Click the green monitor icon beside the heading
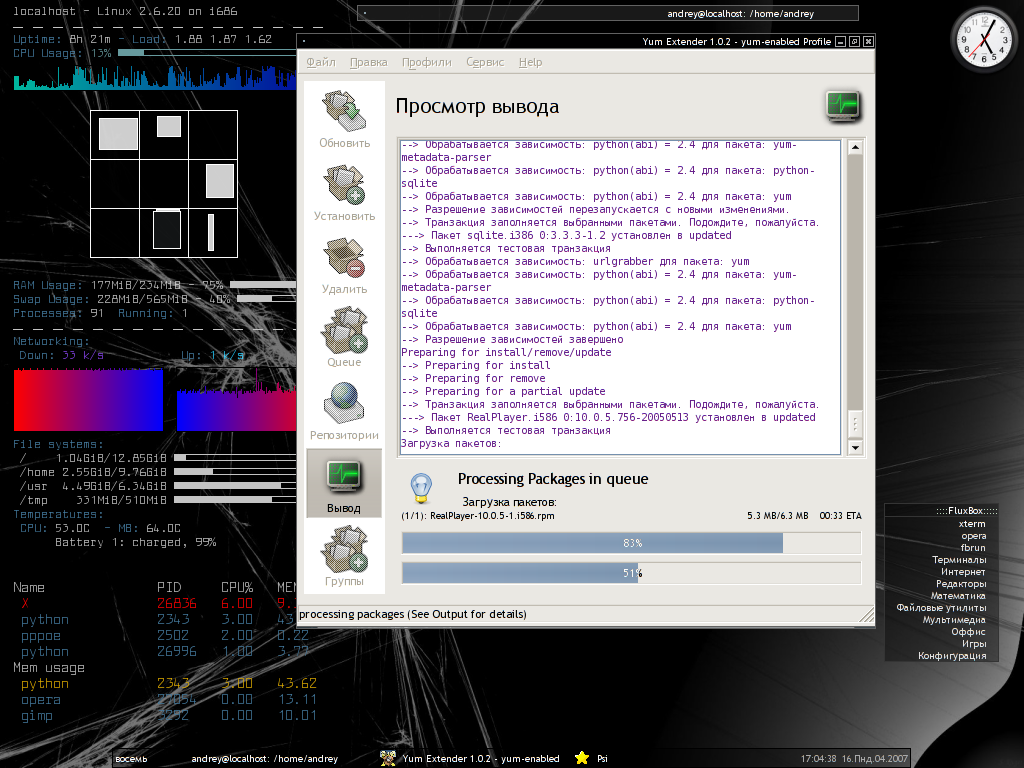This screenshot has width=1024, height=768. [842, 106]
